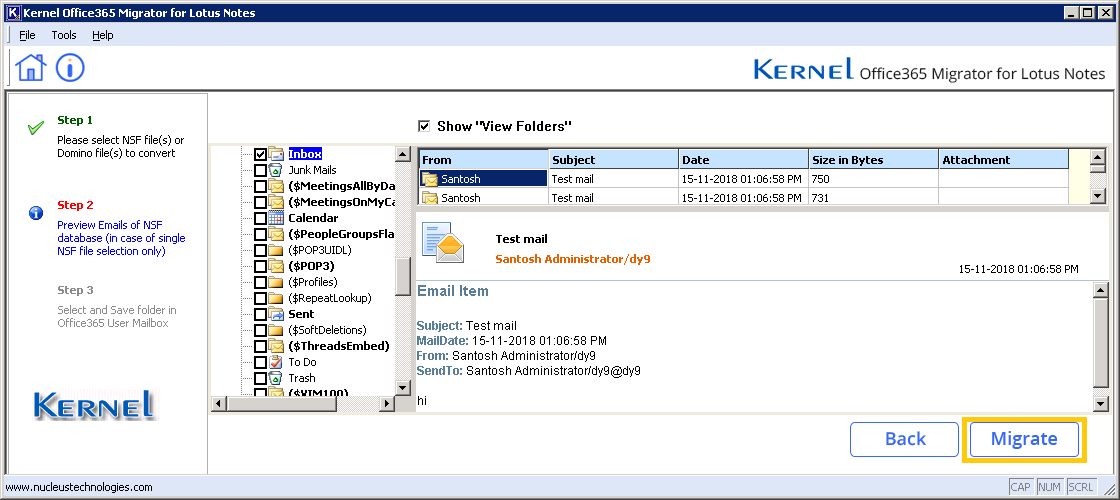Uncheck the Inbox folder checkbox

point(261,154)
